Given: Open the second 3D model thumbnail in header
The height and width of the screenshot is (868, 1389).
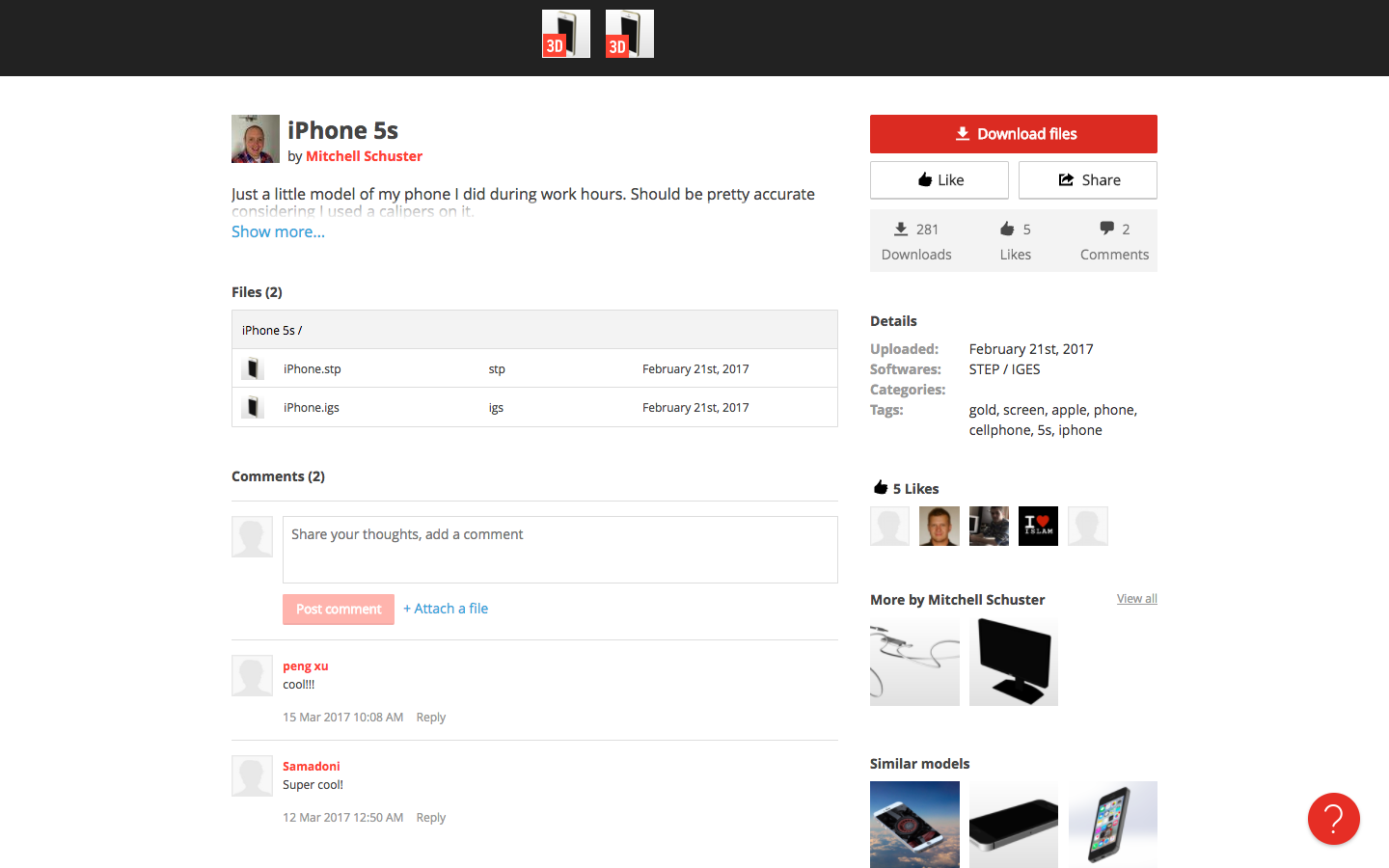Looking at the screenshot, I should (x=630, y=34).
